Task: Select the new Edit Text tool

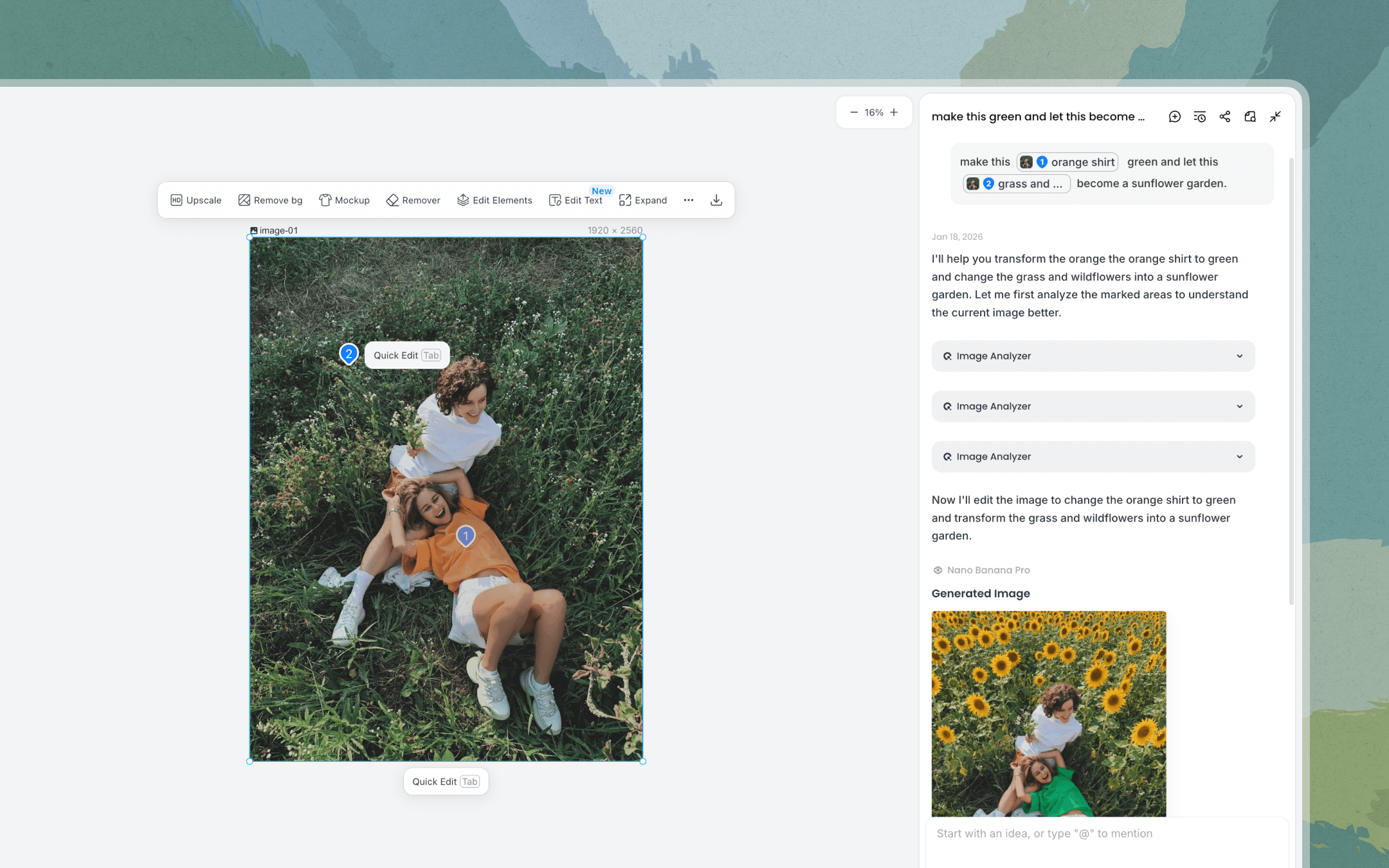Action: click(x=576, y=200)
